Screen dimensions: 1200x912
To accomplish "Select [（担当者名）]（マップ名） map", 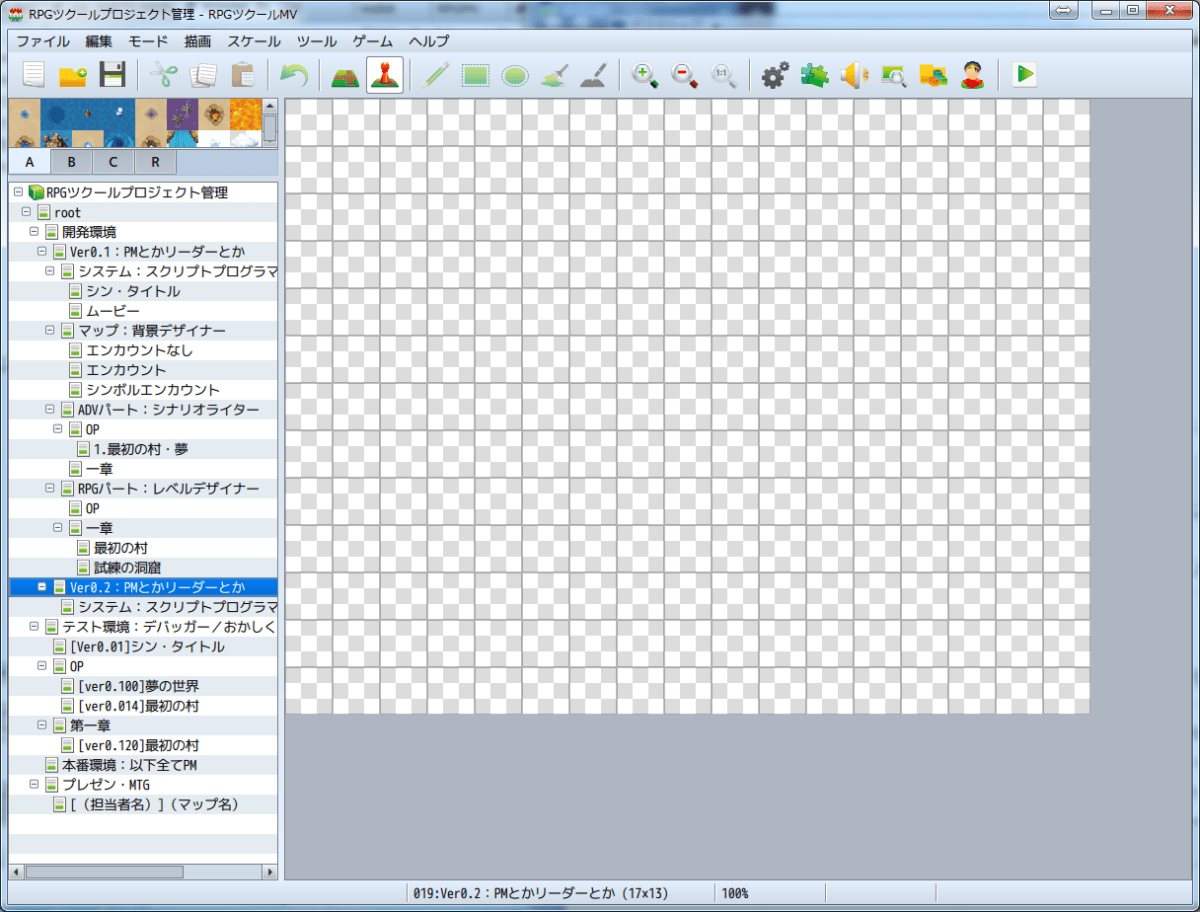I will click(154, 804).
